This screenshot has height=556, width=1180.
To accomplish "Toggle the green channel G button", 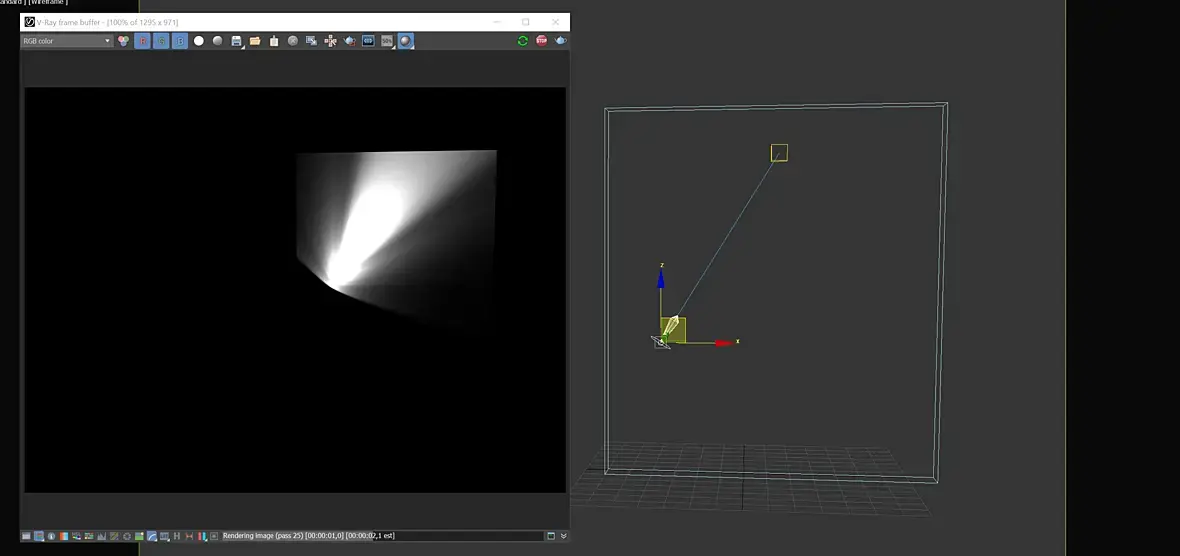I will 161,41.
